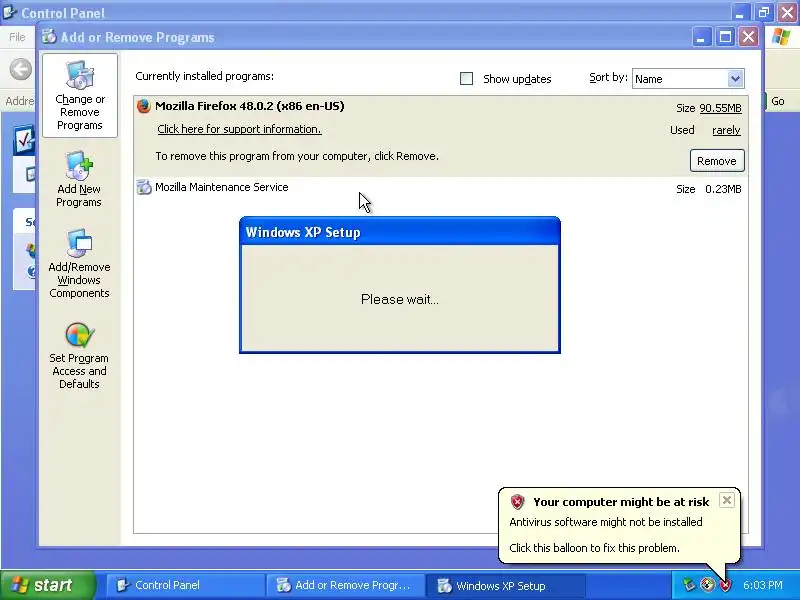
Task: Click the Mozilla Firefox program icon
Action: click(144, 106)
